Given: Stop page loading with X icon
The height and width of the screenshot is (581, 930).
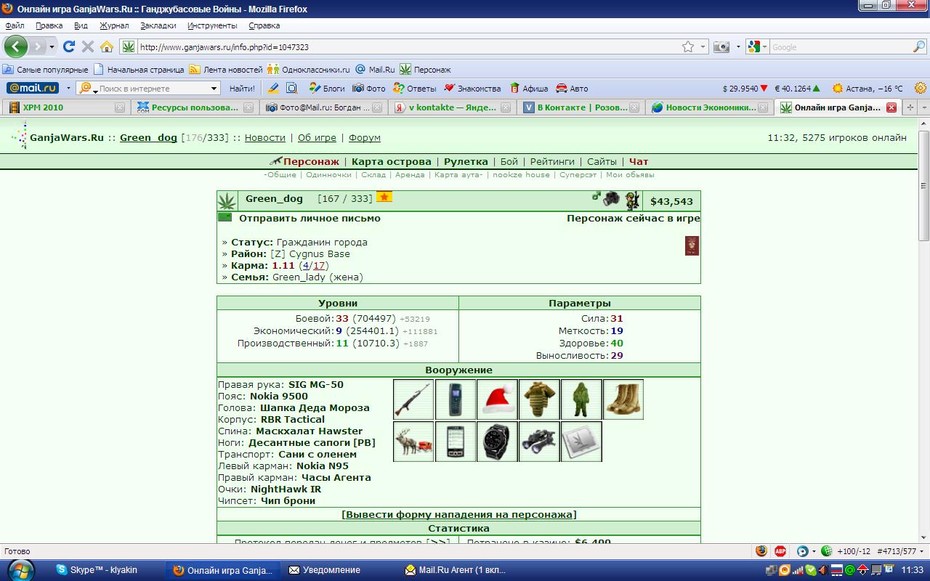Looking at the screenshot, I should 88,46.
